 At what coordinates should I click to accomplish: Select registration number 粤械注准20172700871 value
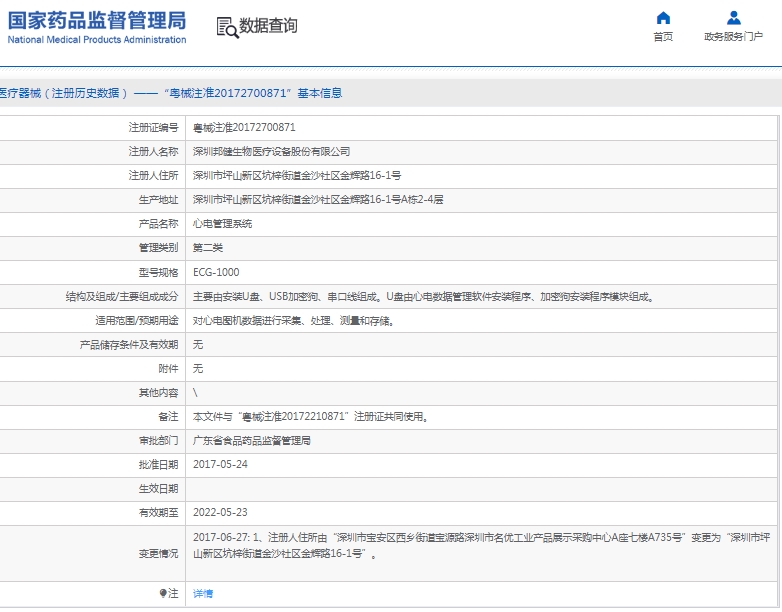[244, 128]
